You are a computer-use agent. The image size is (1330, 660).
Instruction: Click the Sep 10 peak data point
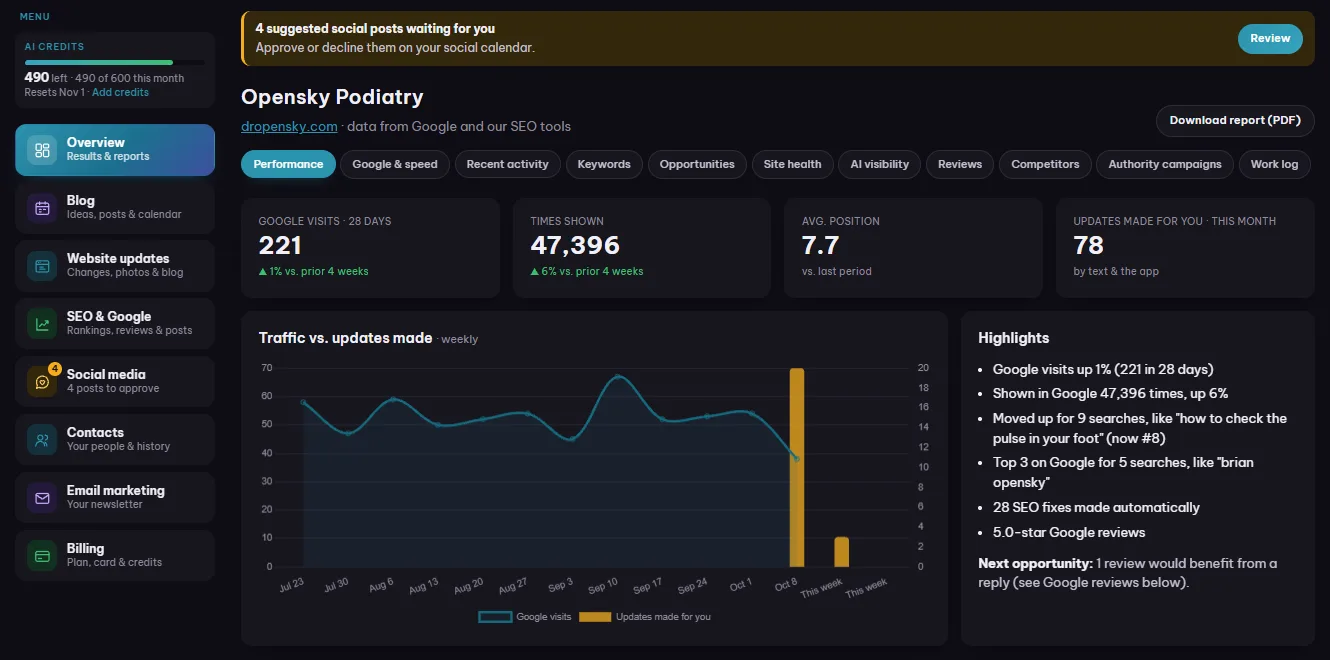[x=617, y=377]
